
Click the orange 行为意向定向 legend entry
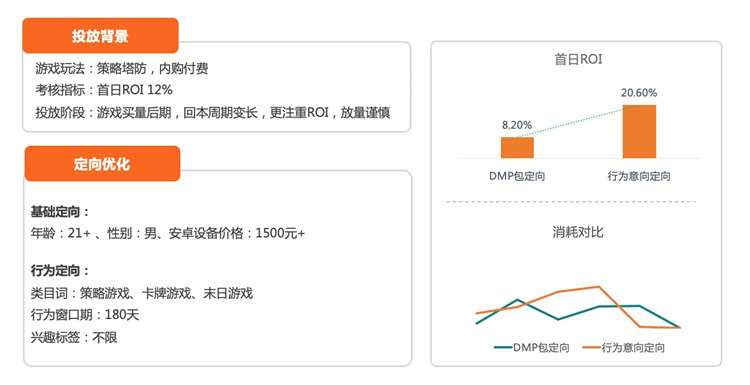[x=624, y=348]
